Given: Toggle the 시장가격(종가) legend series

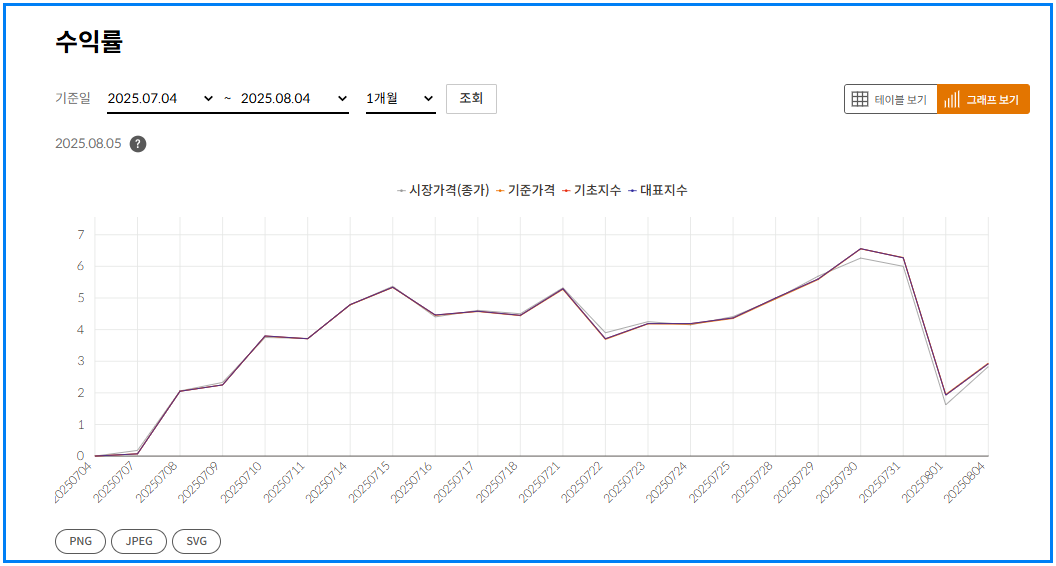Looking at the screenshot, I should pos(443,191).
